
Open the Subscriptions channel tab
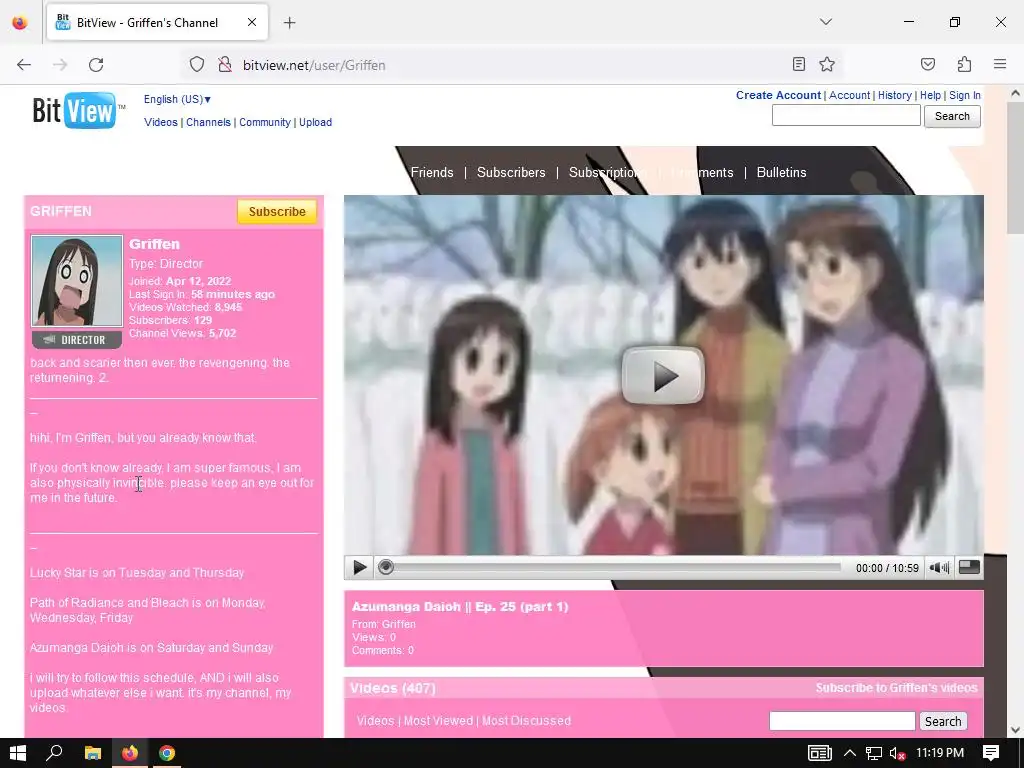coord(607,172)
